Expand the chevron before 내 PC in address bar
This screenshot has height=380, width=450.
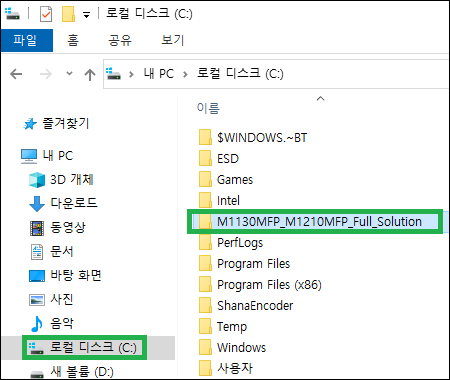coord(131,74)
